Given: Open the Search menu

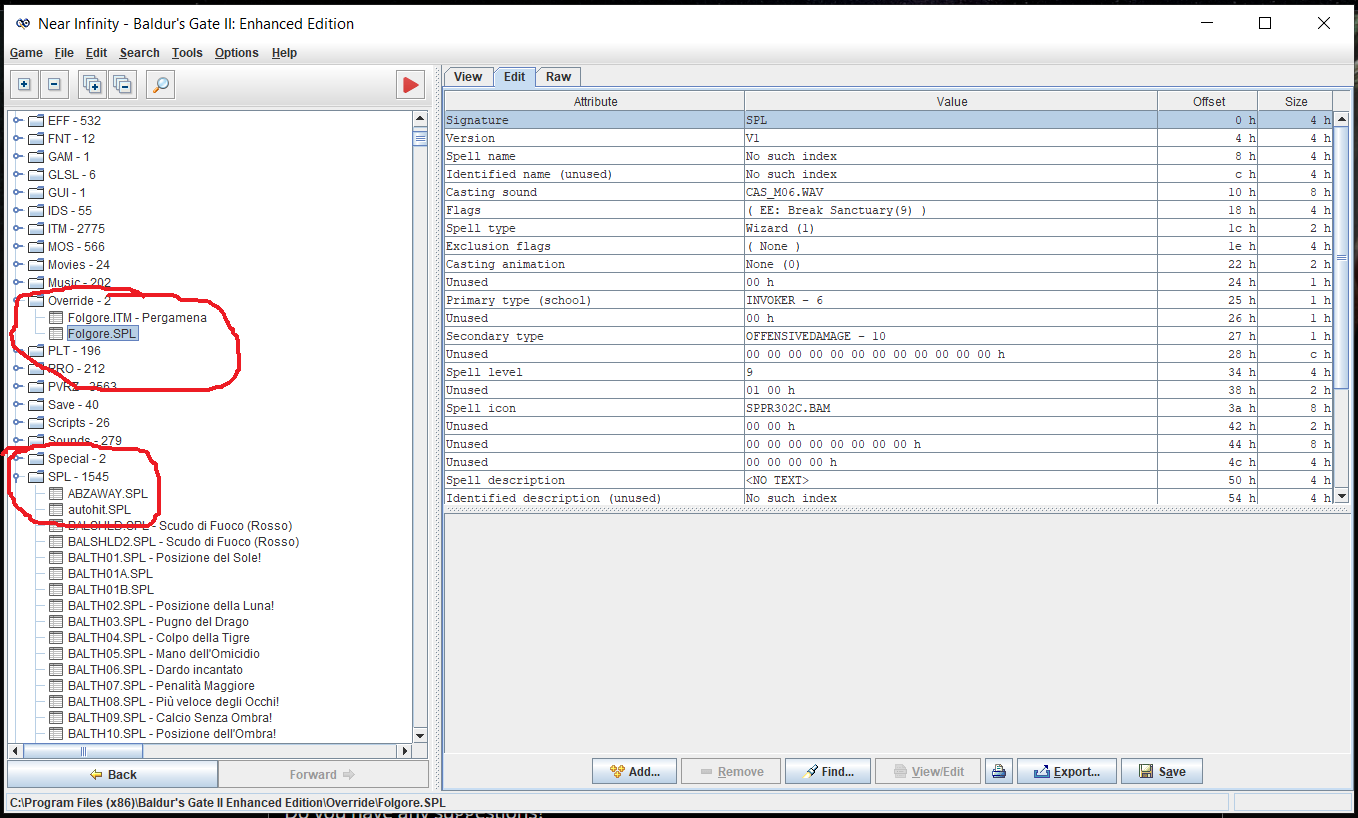Looking at the screenshot, I should [x=139, y=53].
